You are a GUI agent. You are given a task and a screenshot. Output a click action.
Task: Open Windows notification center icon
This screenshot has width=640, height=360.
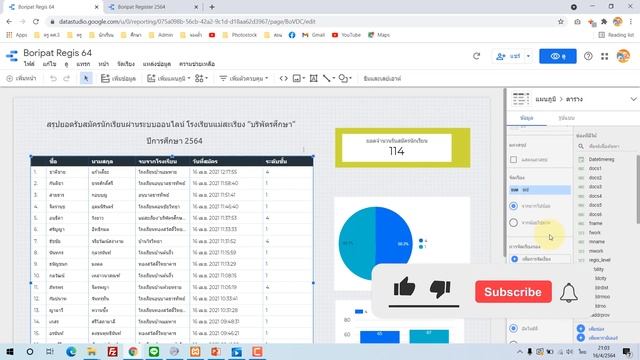click(627, 351)
